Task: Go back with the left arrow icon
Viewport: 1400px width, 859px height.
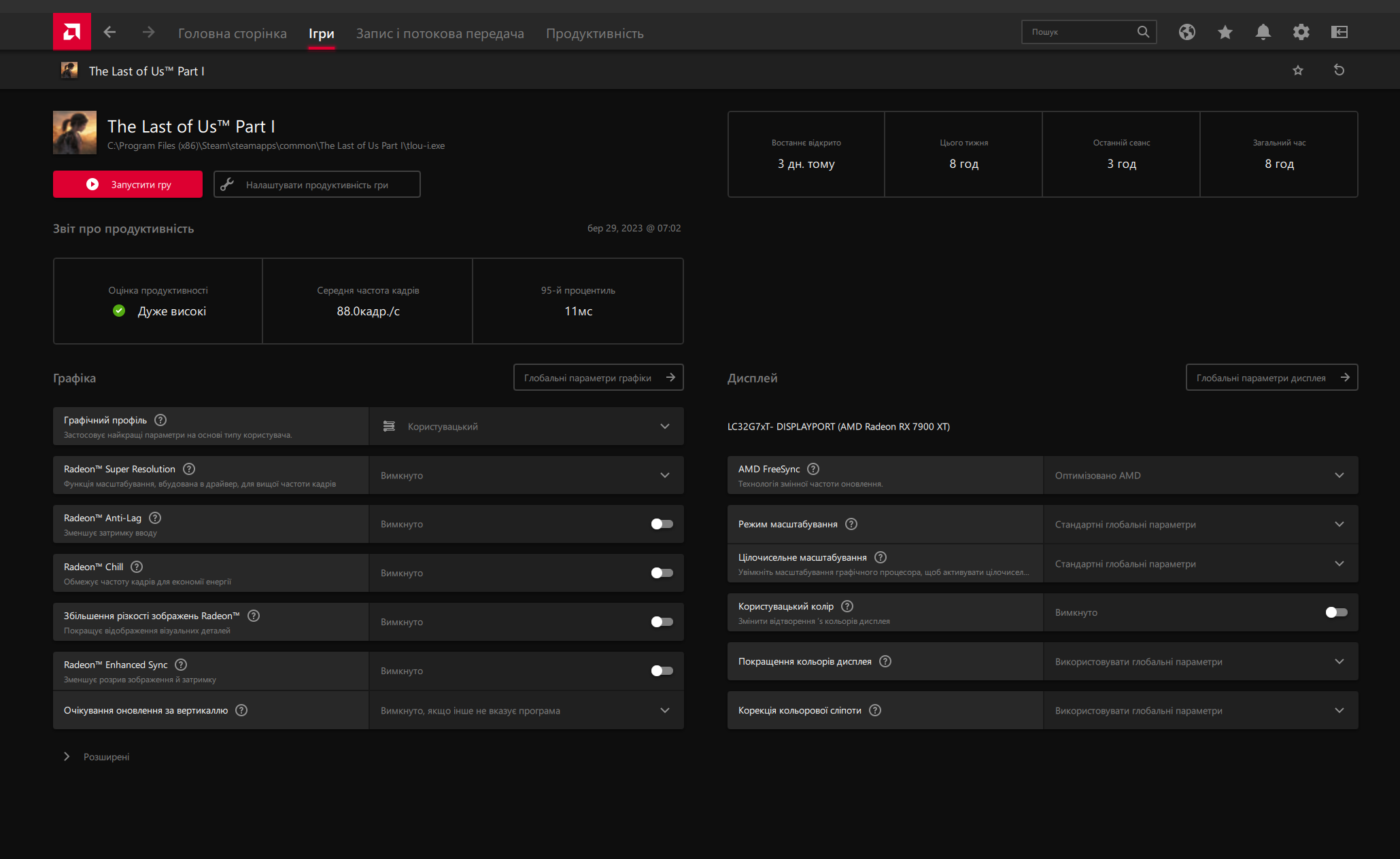Action: (110, 32)
